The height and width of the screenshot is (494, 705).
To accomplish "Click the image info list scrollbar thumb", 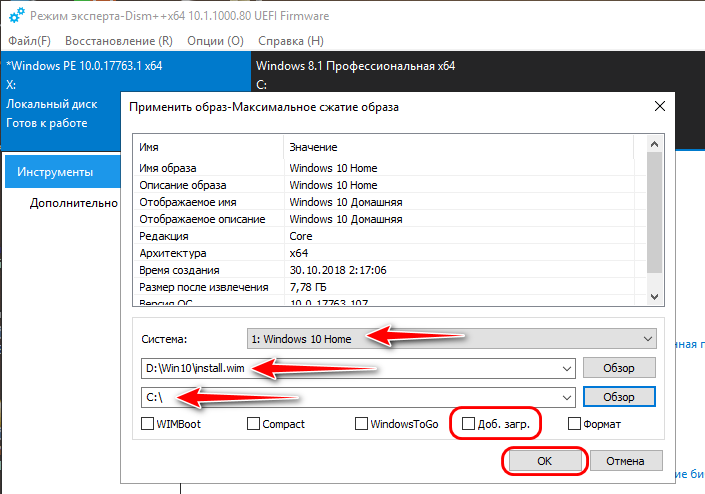I will 655,212.
